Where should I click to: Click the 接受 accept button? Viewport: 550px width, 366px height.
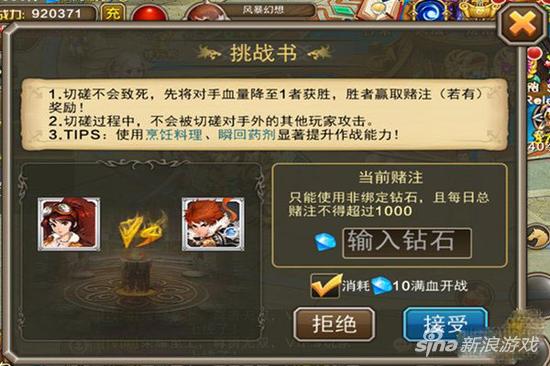tap(445, 324)
